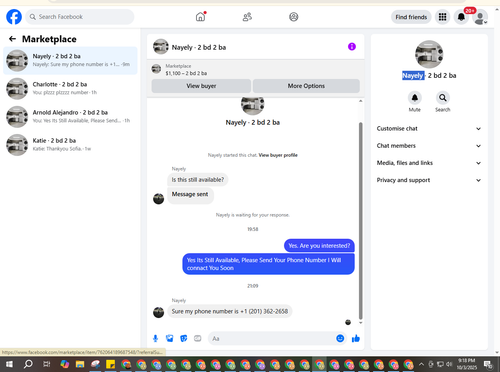Send a thumbs-up like
The width and height of the screenshot is (500, 372).
(x=356, y=339)
